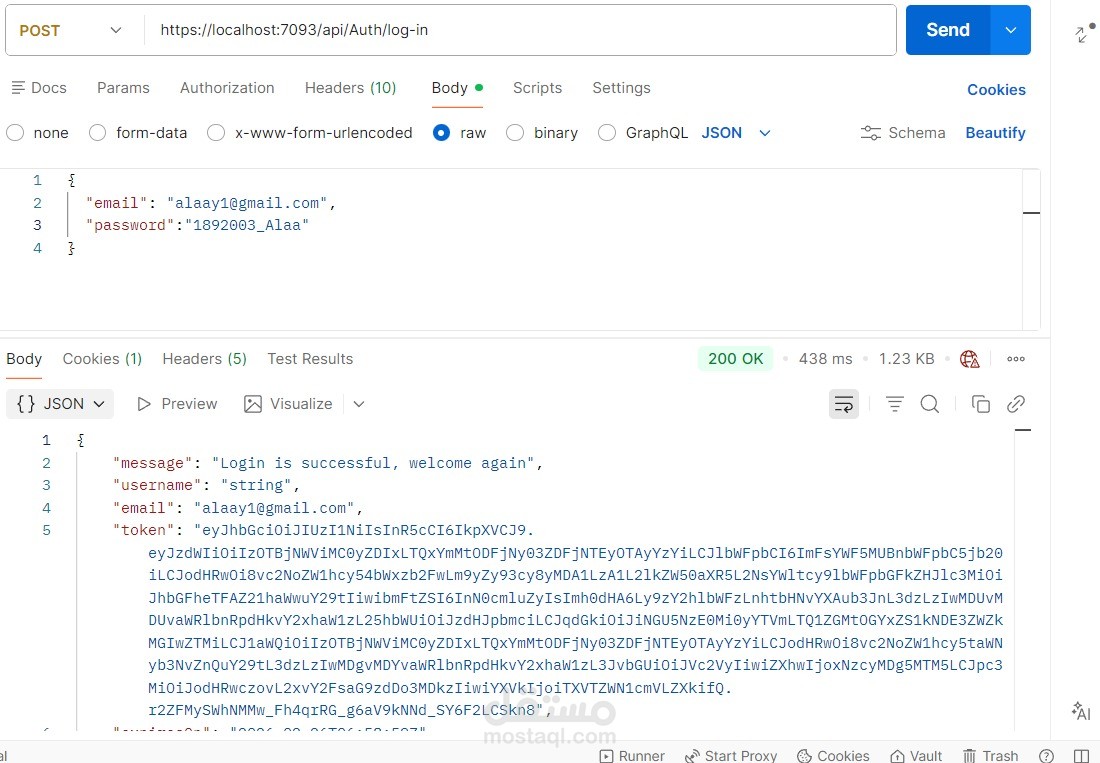
Task: Open Runner in the status bar
Action: pos(632,755)
